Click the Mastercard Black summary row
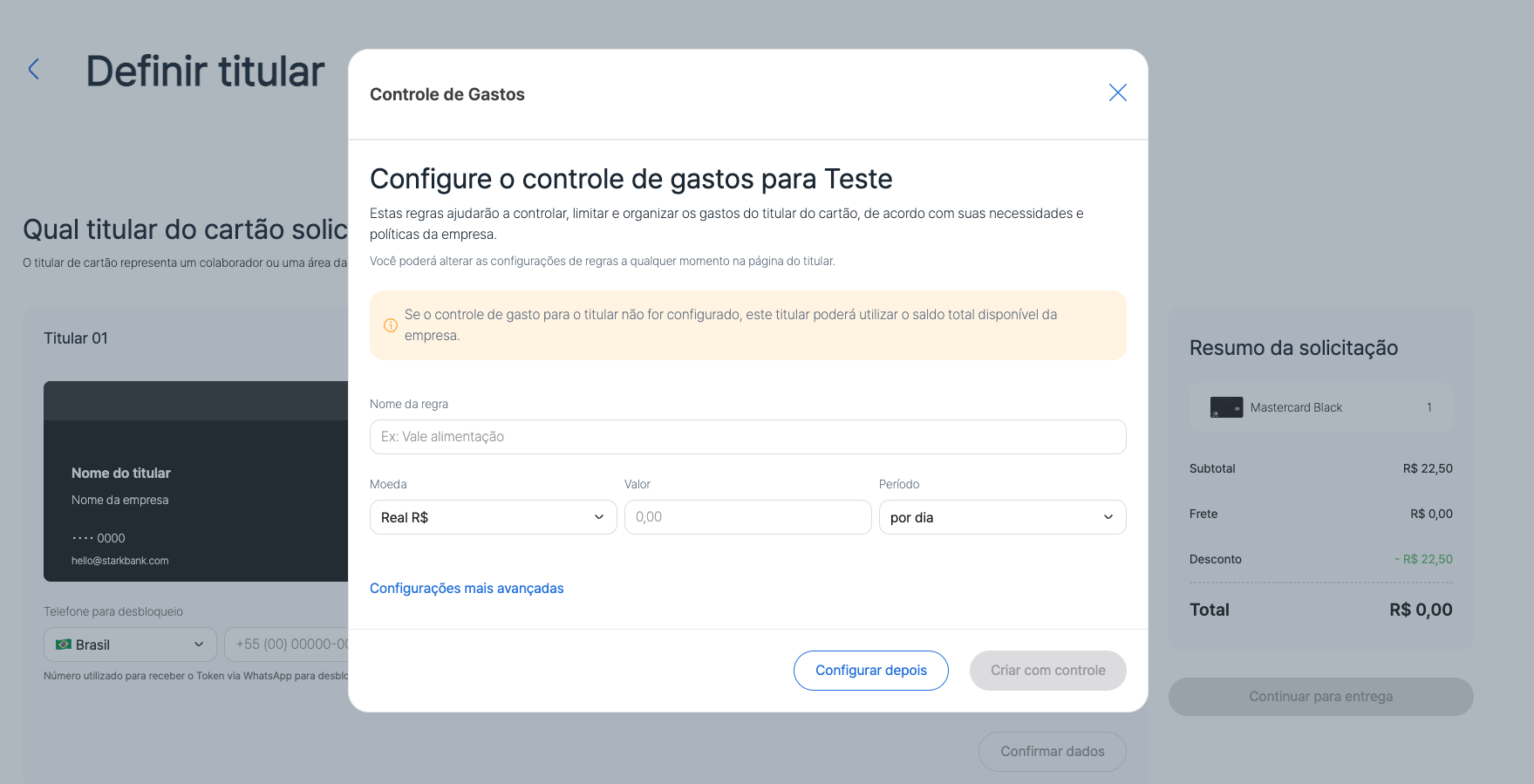The width and height of the screenshot is (1534, 784). tap(1320, 407)
